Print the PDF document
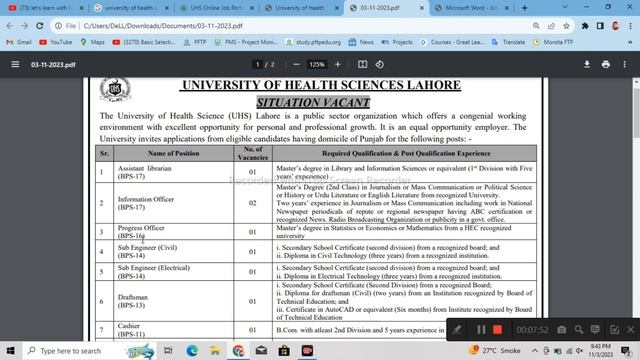The image size is (640, 360). click(x=606, y=64)
